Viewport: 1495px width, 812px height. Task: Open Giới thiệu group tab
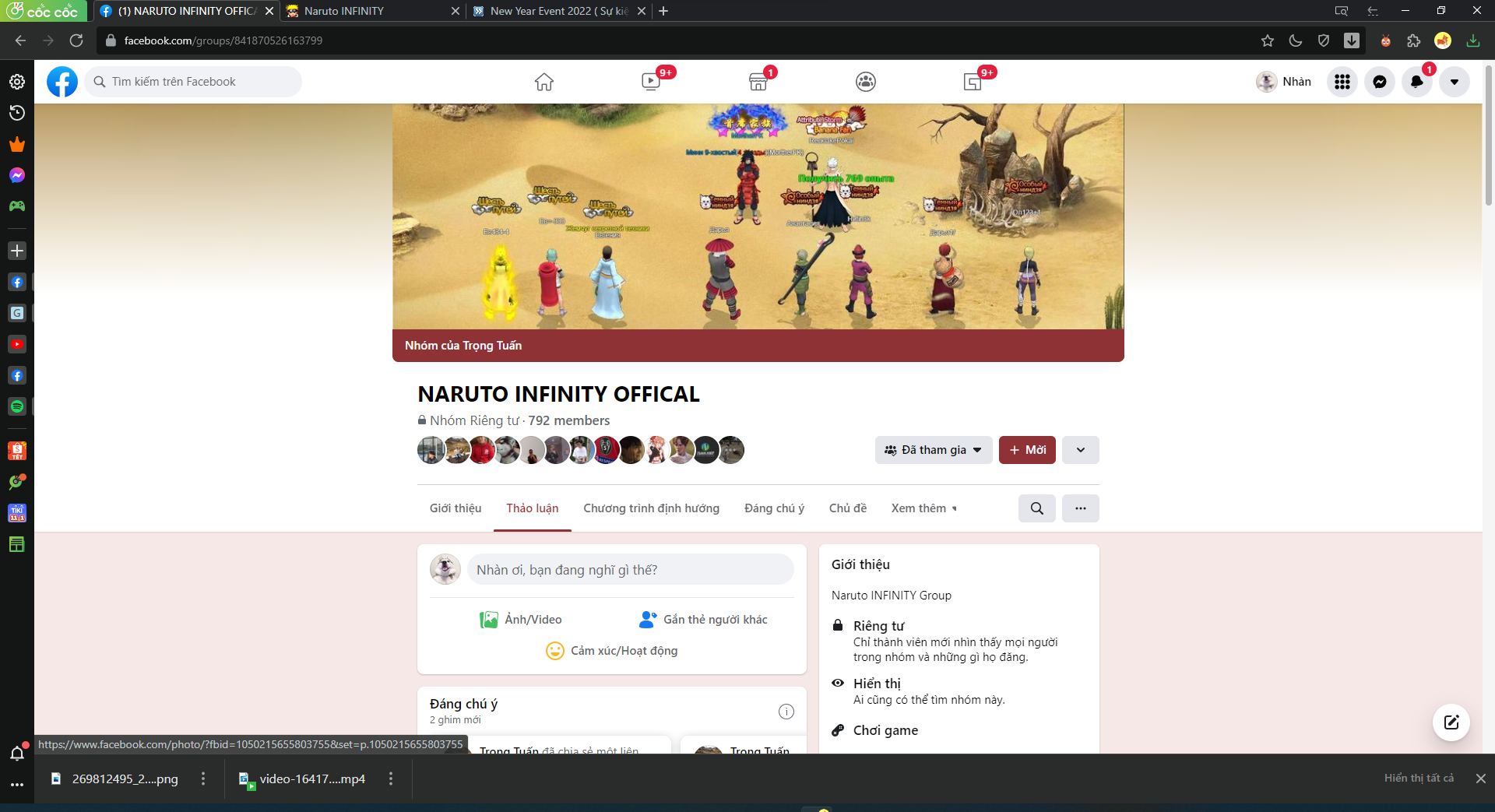coord(456,508)
